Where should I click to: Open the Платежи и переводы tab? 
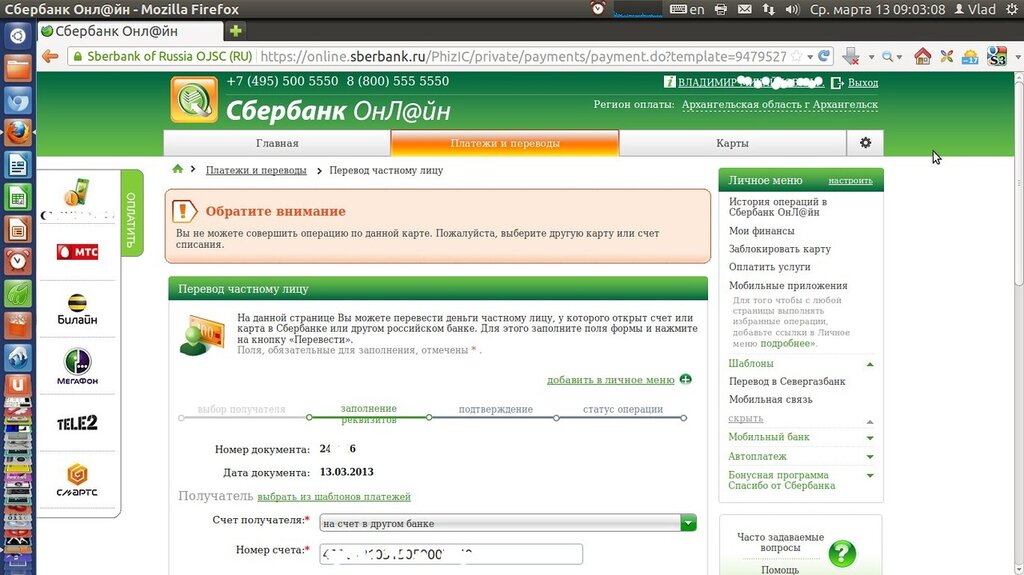click(505, 143)
